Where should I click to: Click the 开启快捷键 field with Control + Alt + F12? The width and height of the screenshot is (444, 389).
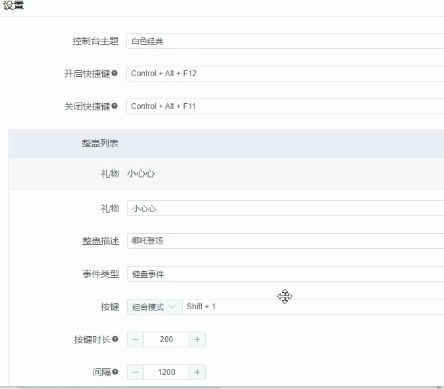coord(285,73)
